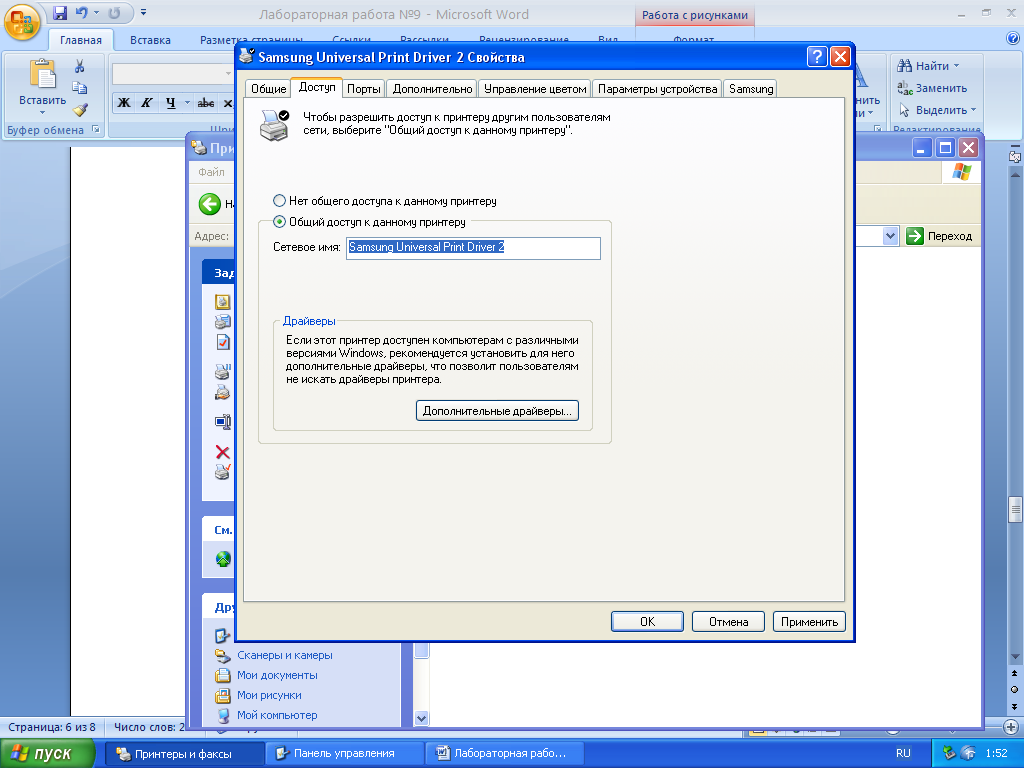Open the address bar dropdown in Printers window
The image size is (1024, 768).
click(890, 236)
